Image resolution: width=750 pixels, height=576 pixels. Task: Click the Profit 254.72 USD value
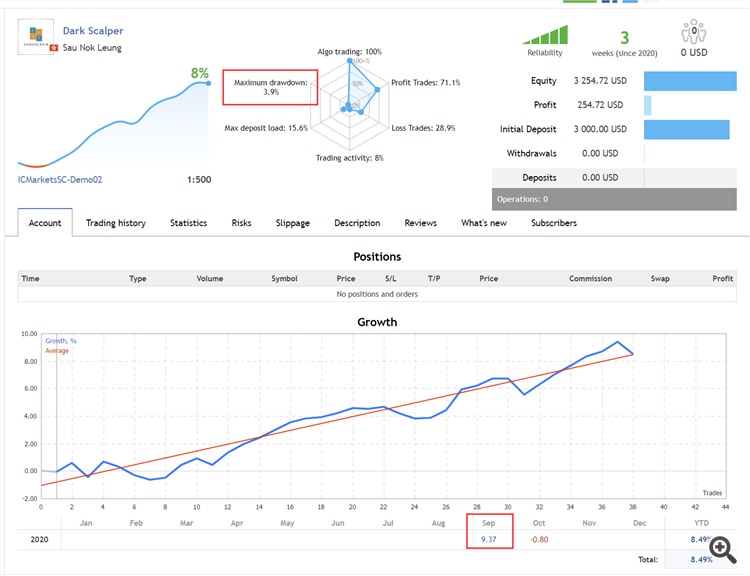tap(600, 105)
